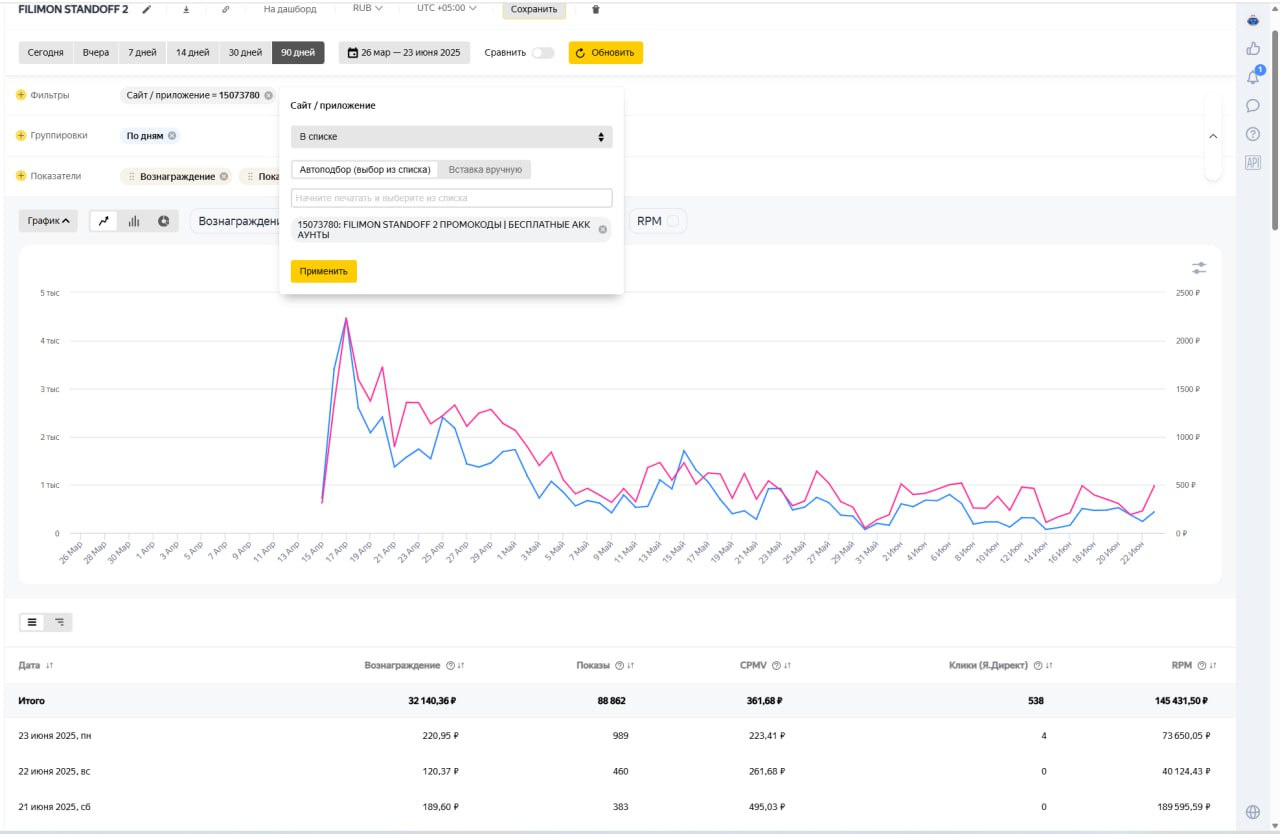Select the 30 дней period tab
Viewport: 1280px width, 834px height.
pos(245,53)
